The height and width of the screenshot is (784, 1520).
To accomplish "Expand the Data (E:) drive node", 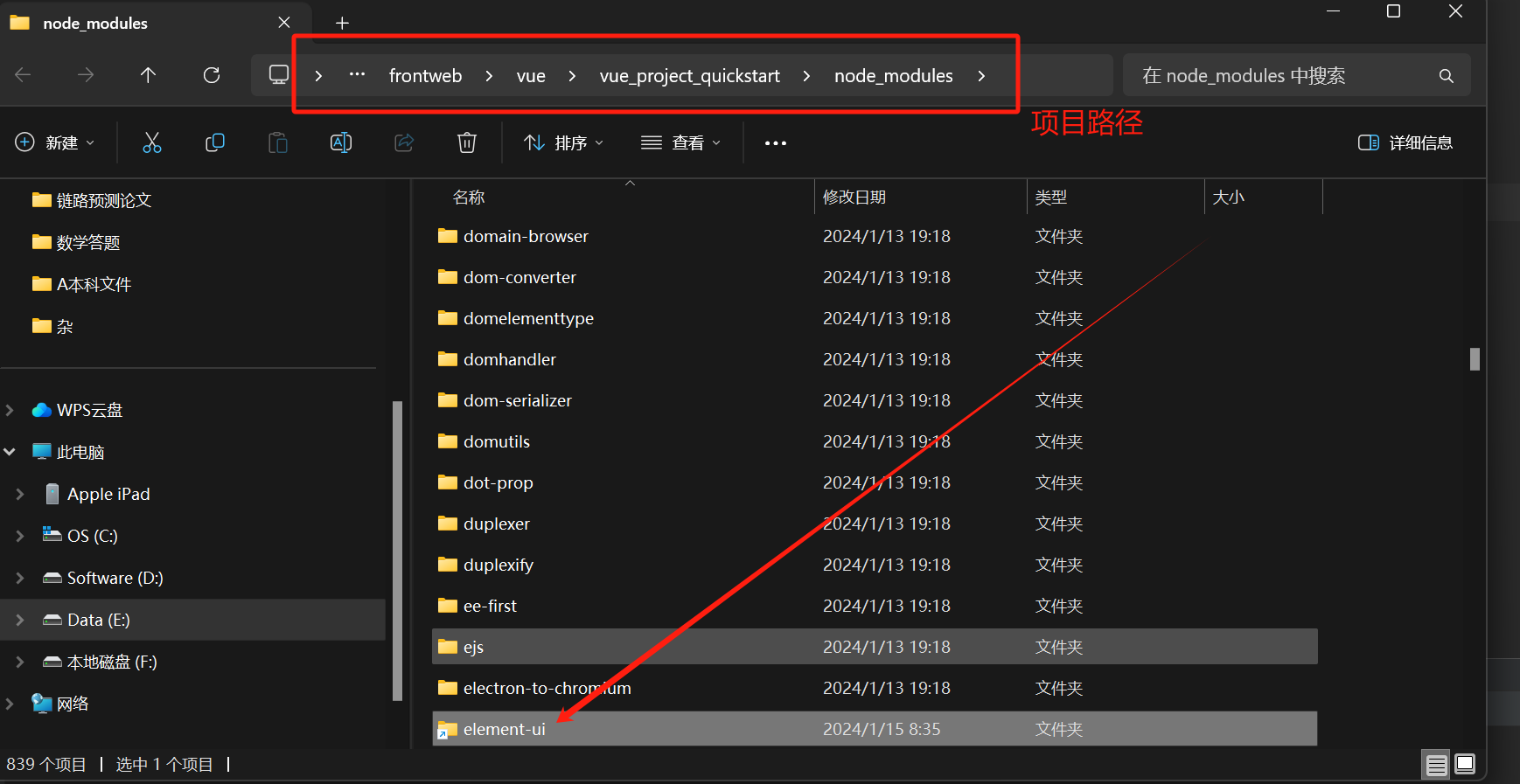I will pyautogui.click(x=20, y=620).
